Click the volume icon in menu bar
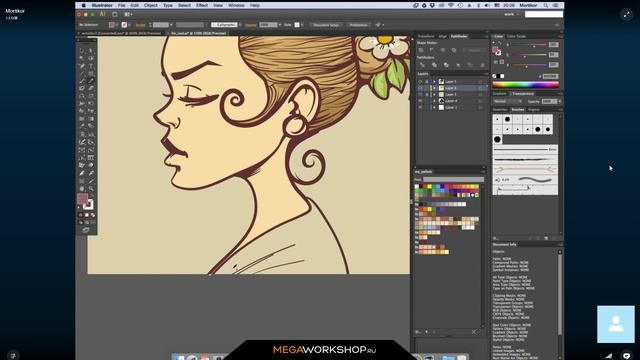This screenshot has height=360, width=640. 487,5
